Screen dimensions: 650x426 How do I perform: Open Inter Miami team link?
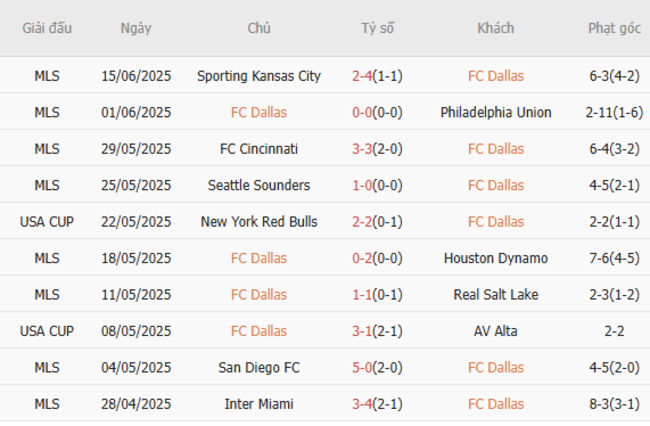coord(259,404)
